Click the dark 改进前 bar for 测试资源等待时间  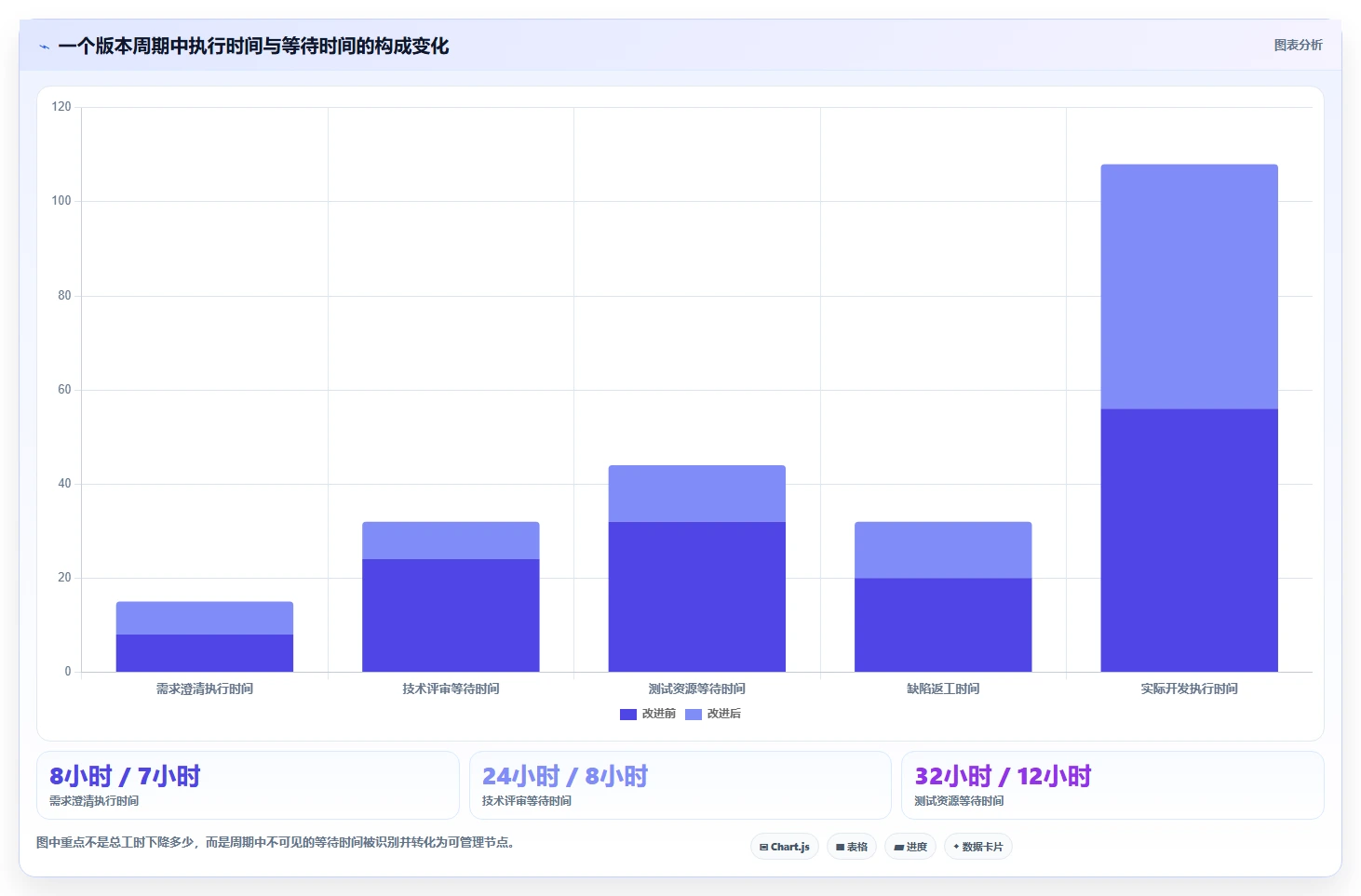[x=697, y=596]
